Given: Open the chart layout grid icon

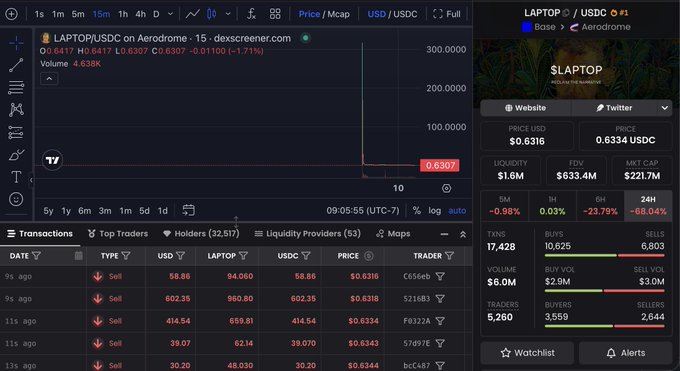Looking at the screenshot, I should pyautogui.click(x=275, y=14).
